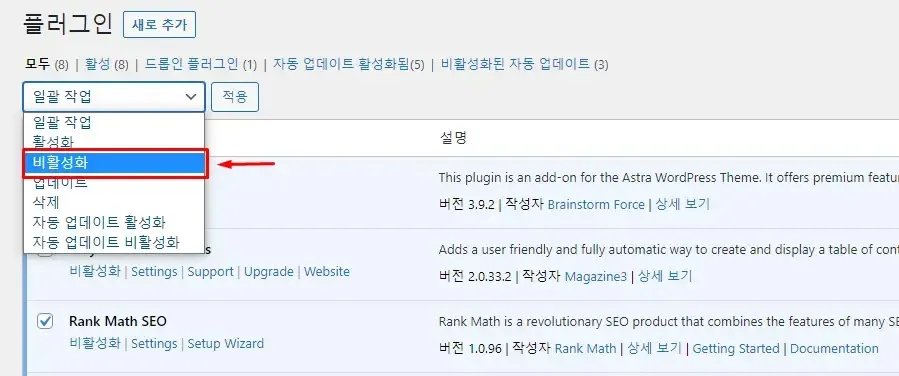Image resolution: width=899 pixels, height=376 pixels.
Task: Click the 플러그인 page heading
Action: (x=68, y=24)
